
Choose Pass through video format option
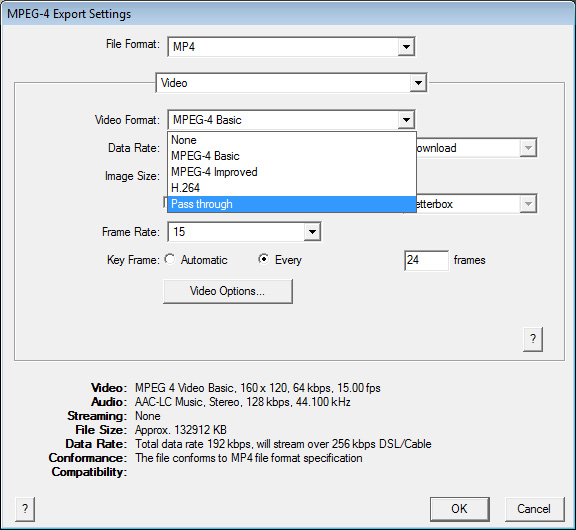pyautogui.click(x=292, y=204)
